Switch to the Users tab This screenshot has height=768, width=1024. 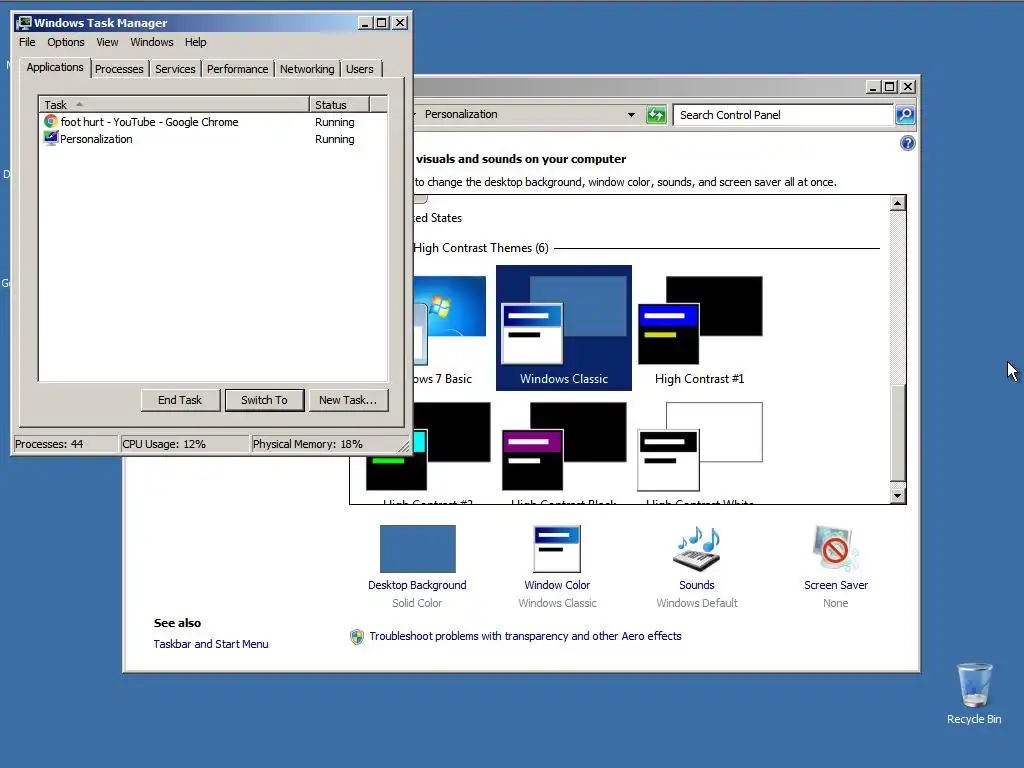360,69
